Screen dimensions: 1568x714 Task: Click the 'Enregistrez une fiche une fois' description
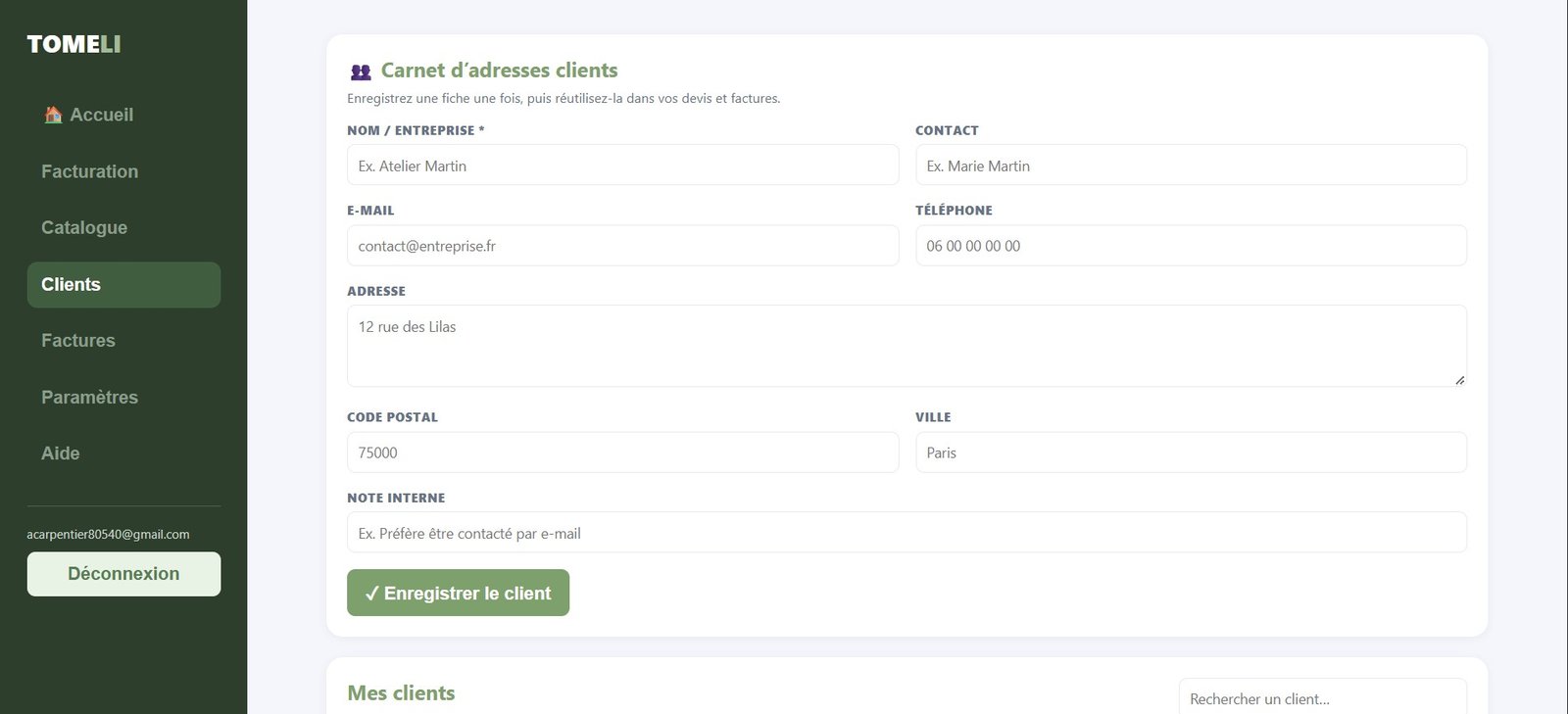coord(563,99)
